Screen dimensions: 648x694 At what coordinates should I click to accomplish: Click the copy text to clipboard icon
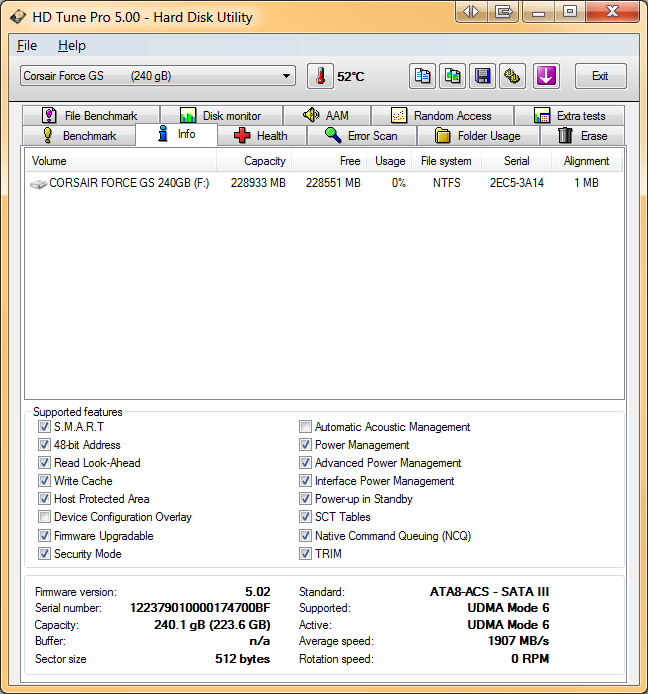click(423, 76)
